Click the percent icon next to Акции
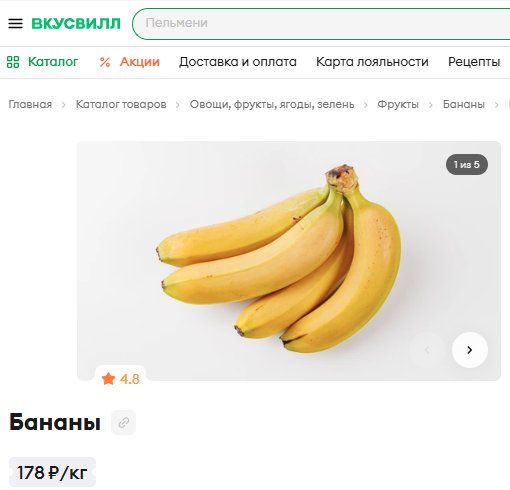This screenshot has height=490, width=510. [105, 62]
